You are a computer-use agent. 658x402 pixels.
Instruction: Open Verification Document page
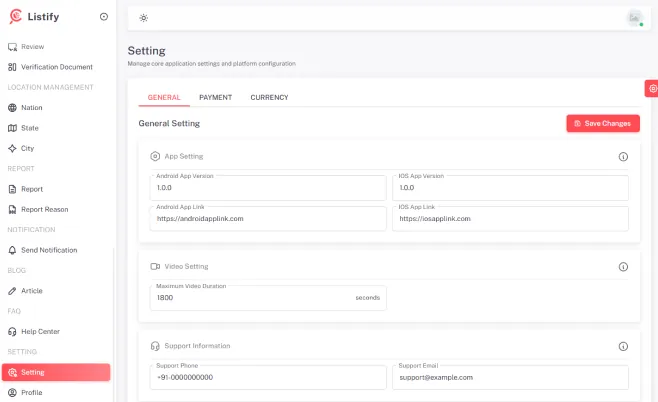(56, 67)
